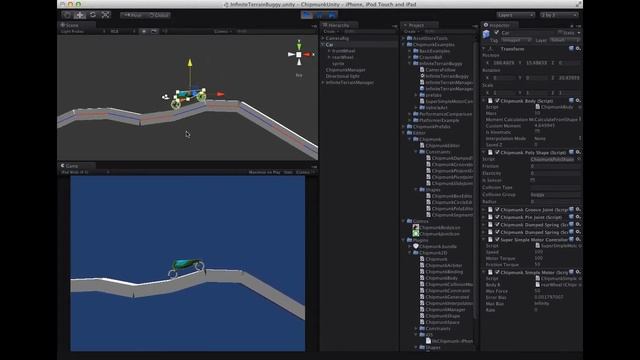The width and height of the screenshot is (640, 360).
Task: Toggle the Pivot handle position button
Action: 133,15
